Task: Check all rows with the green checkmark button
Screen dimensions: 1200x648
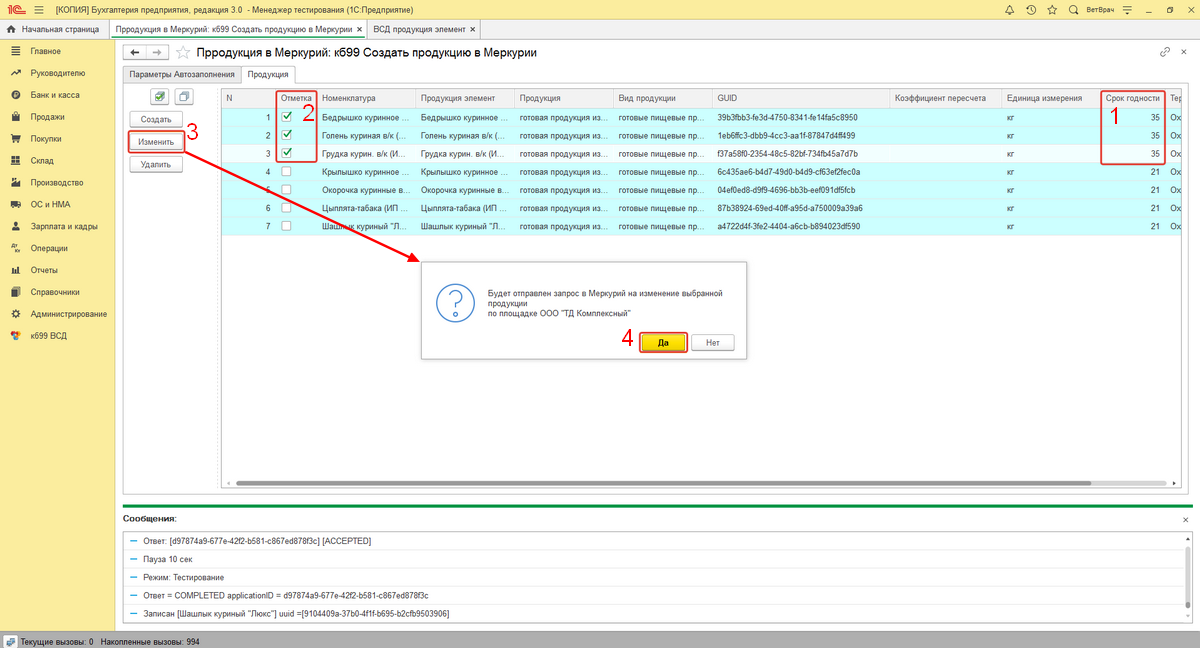Action: point(159,96)
